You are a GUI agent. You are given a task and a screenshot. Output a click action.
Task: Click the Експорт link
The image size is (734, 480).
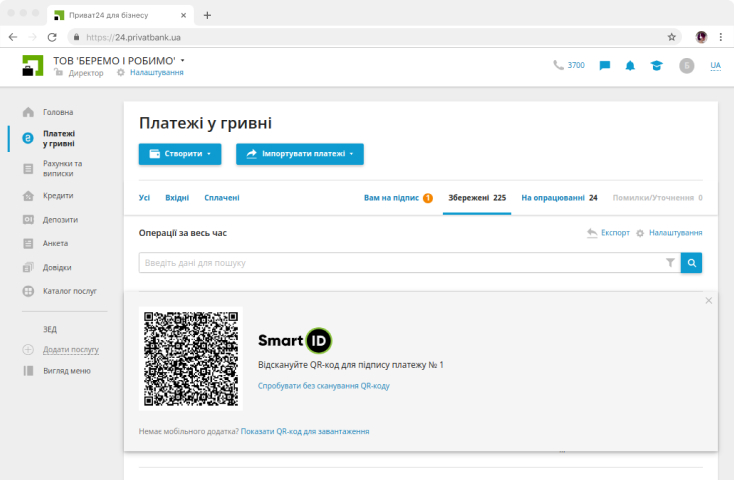pyautogui.click(x=608, y=233)
